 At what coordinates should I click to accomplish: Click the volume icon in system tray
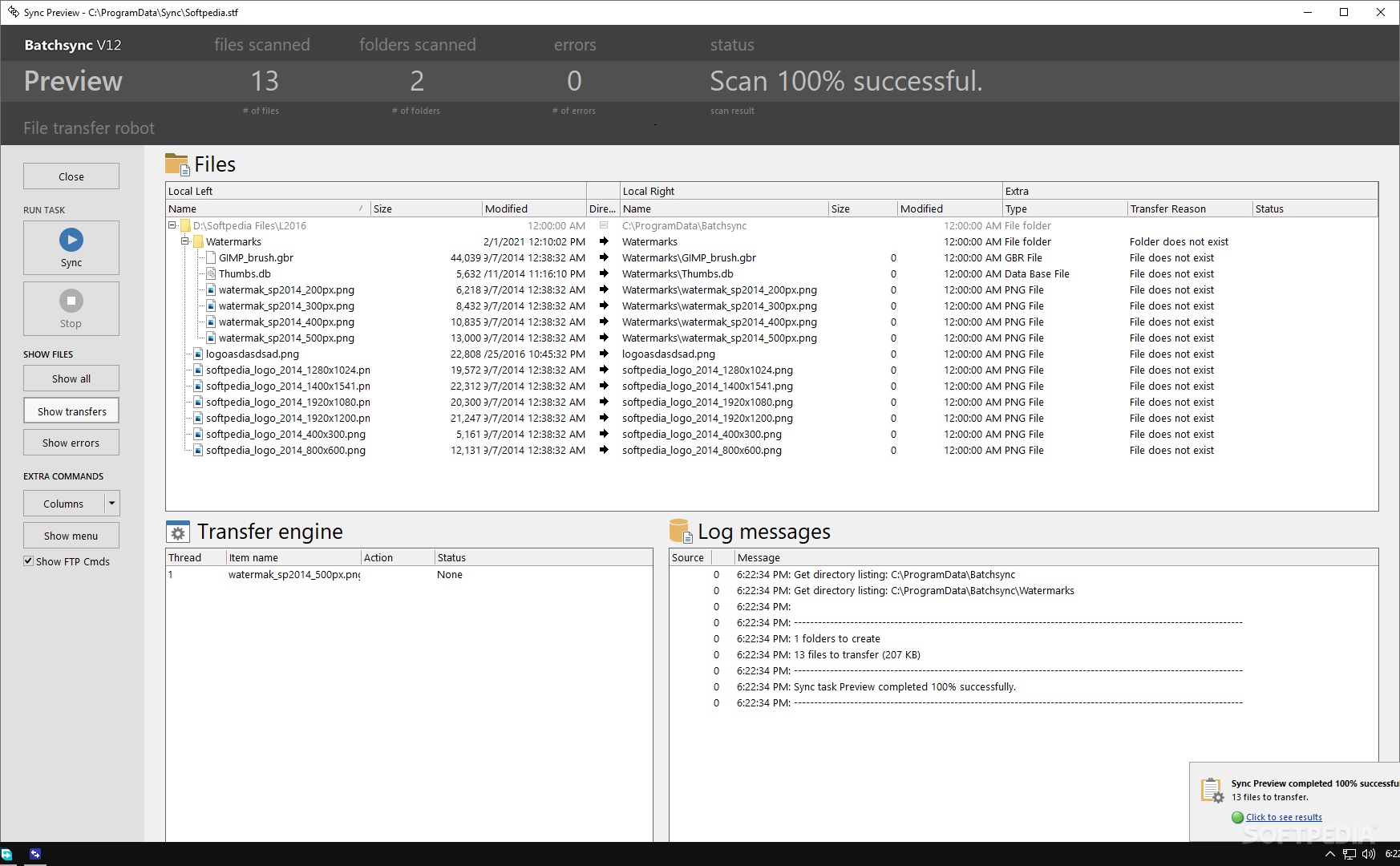(1369, 854)
